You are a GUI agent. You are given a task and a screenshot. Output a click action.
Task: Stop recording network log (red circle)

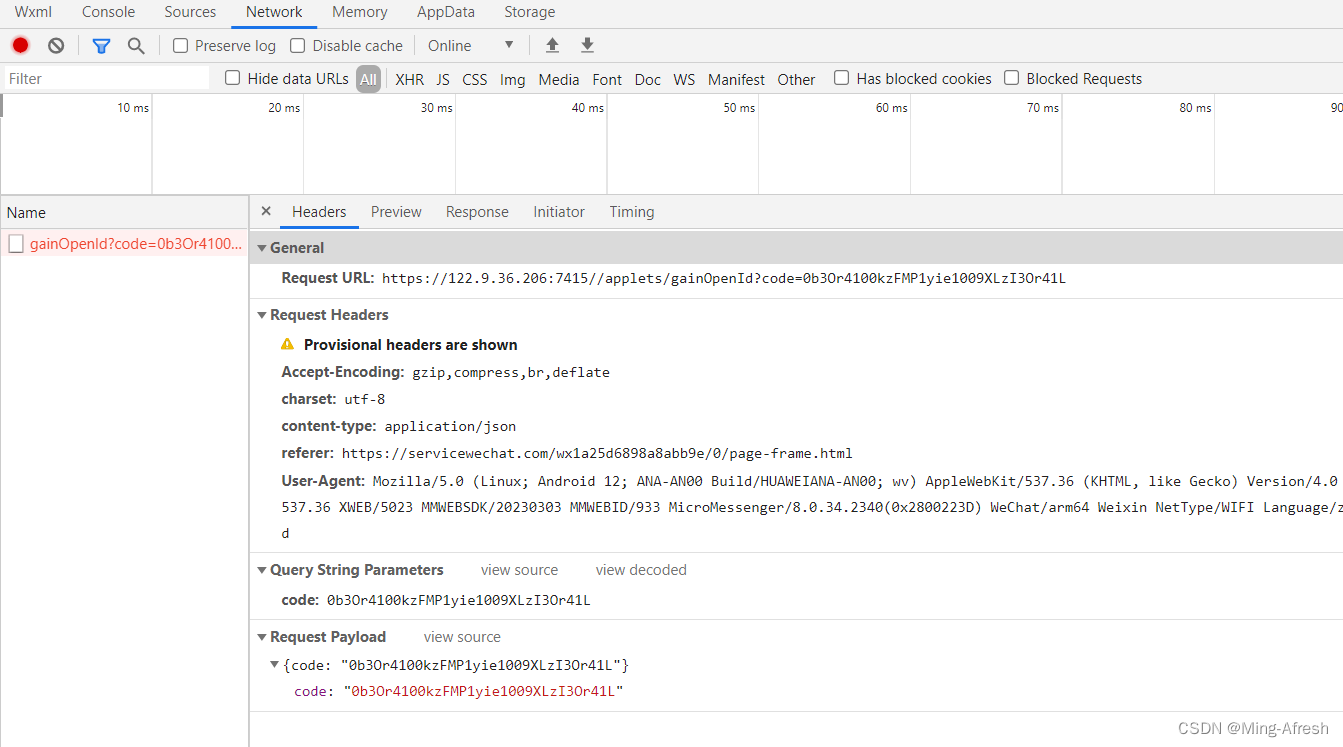pos(20,45)
